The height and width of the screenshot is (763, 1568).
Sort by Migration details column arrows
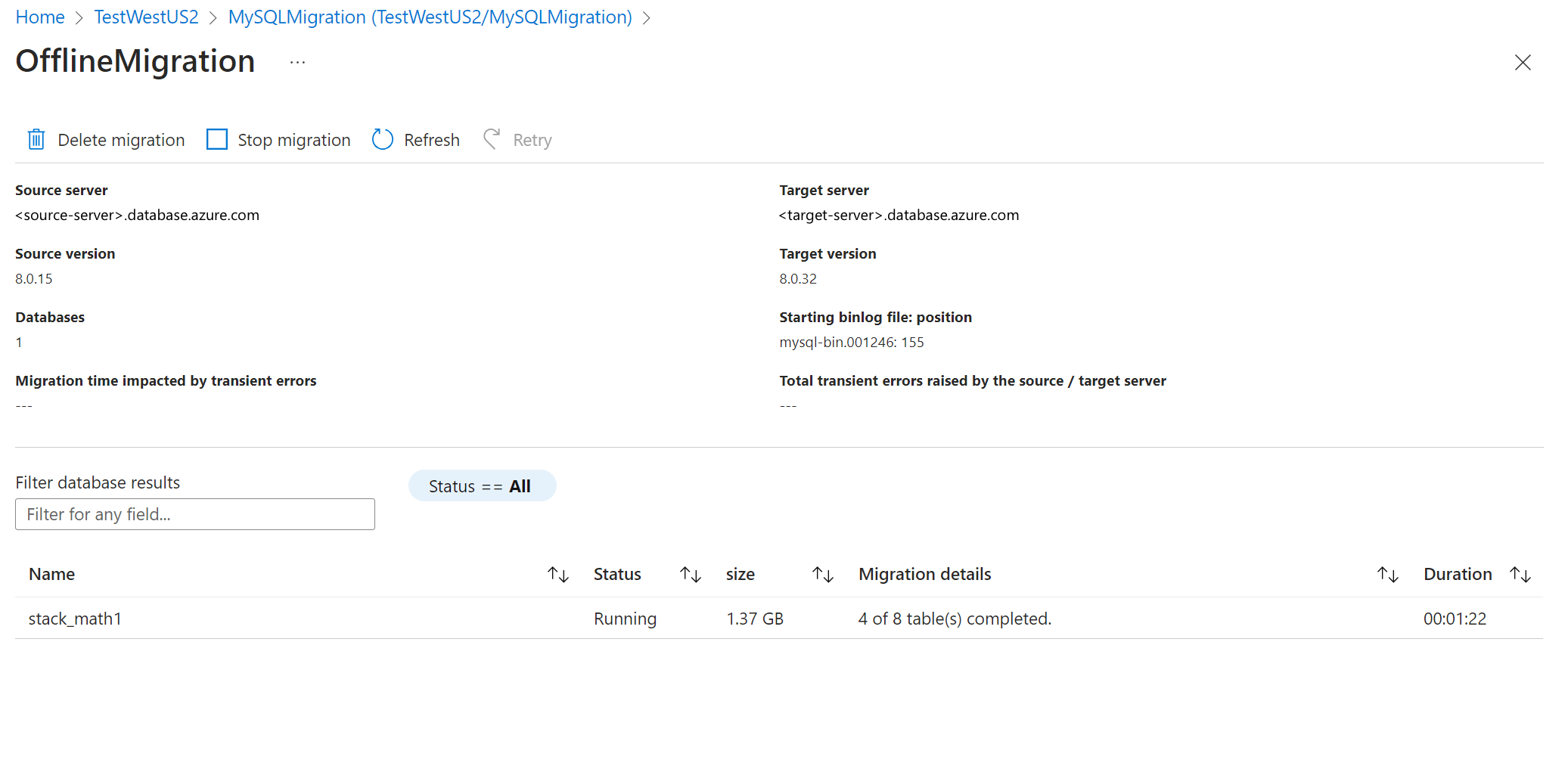[1388, 575]
